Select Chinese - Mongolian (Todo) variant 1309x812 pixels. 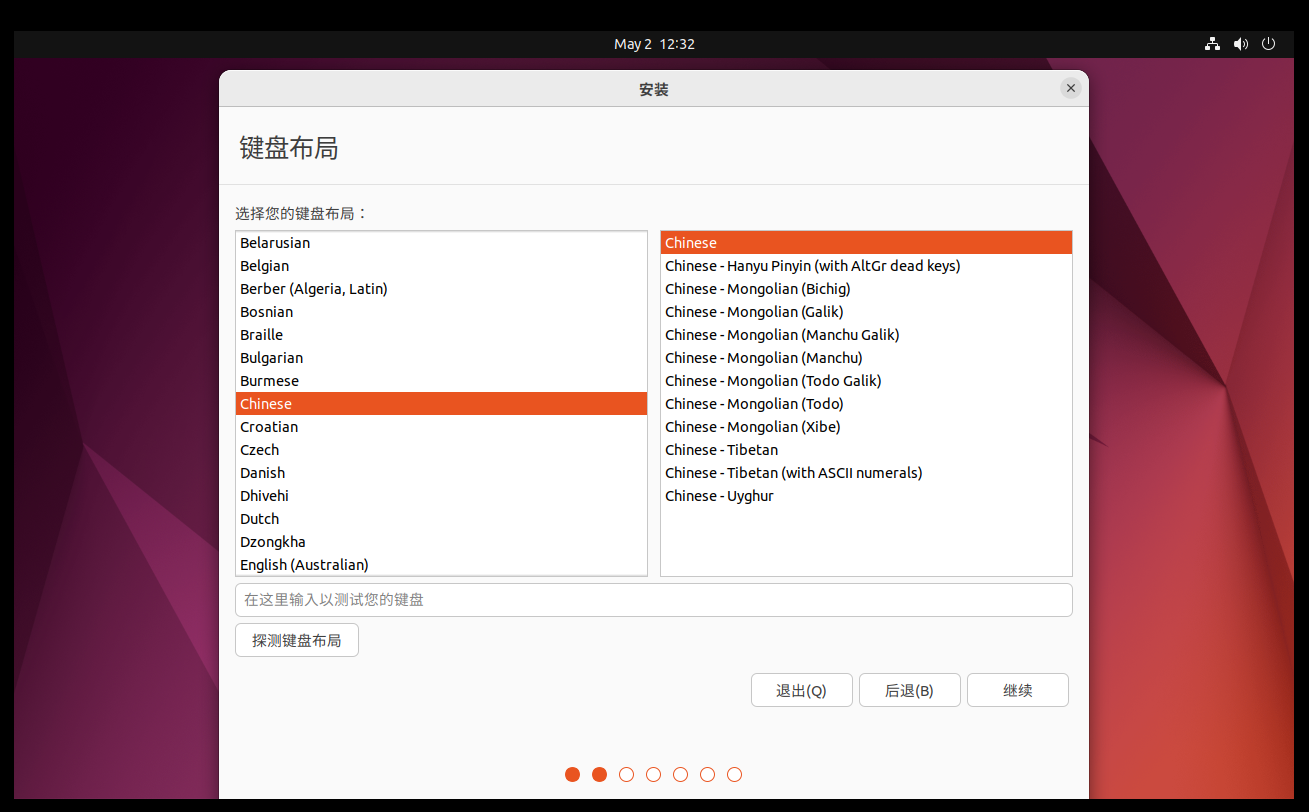(866, 404)
